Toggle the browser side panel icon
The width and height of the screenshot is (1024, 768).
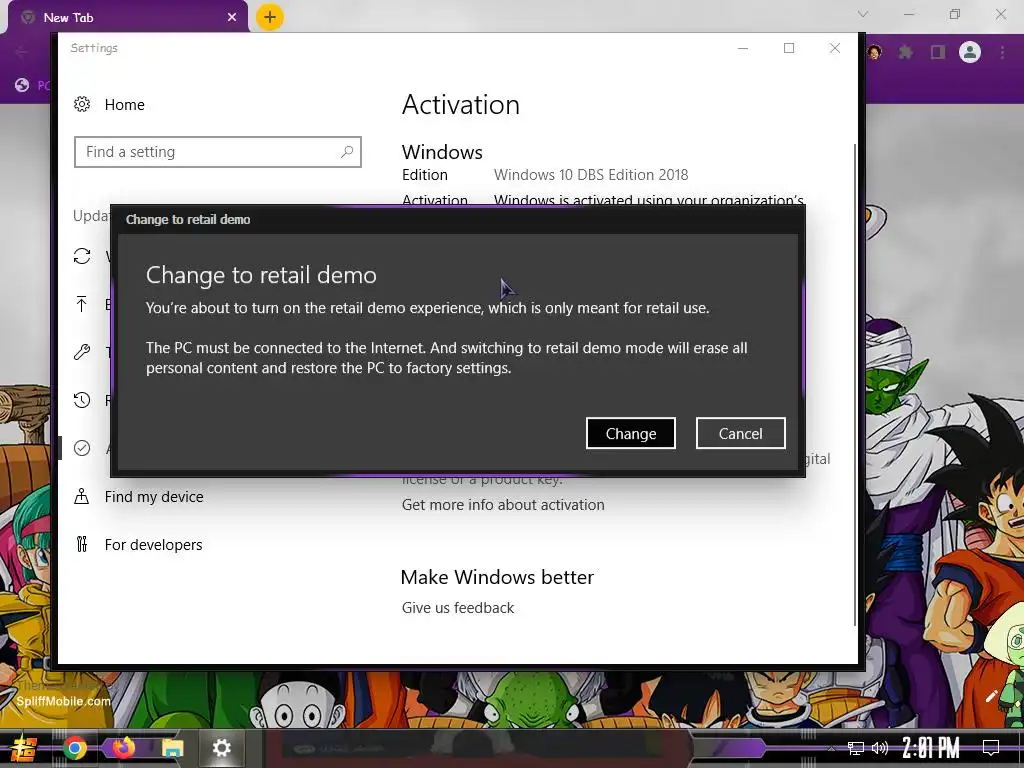click(x=938, y=52)
